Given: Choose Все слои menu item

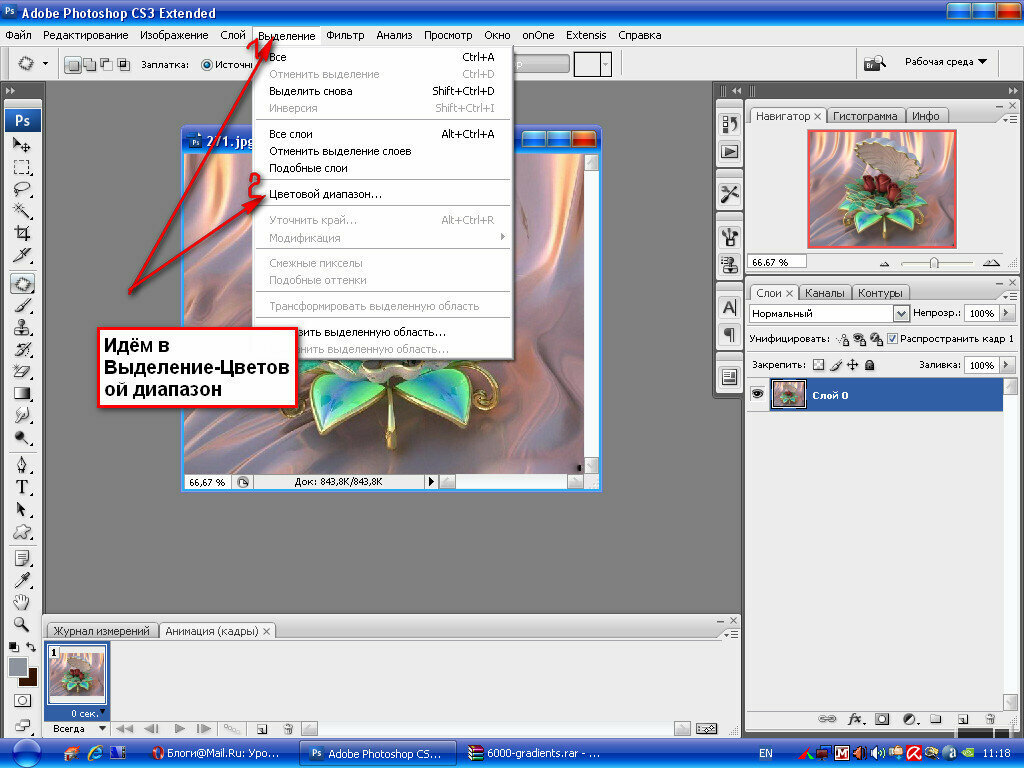Looking at the screenshot, I should [x=382, y=134].
